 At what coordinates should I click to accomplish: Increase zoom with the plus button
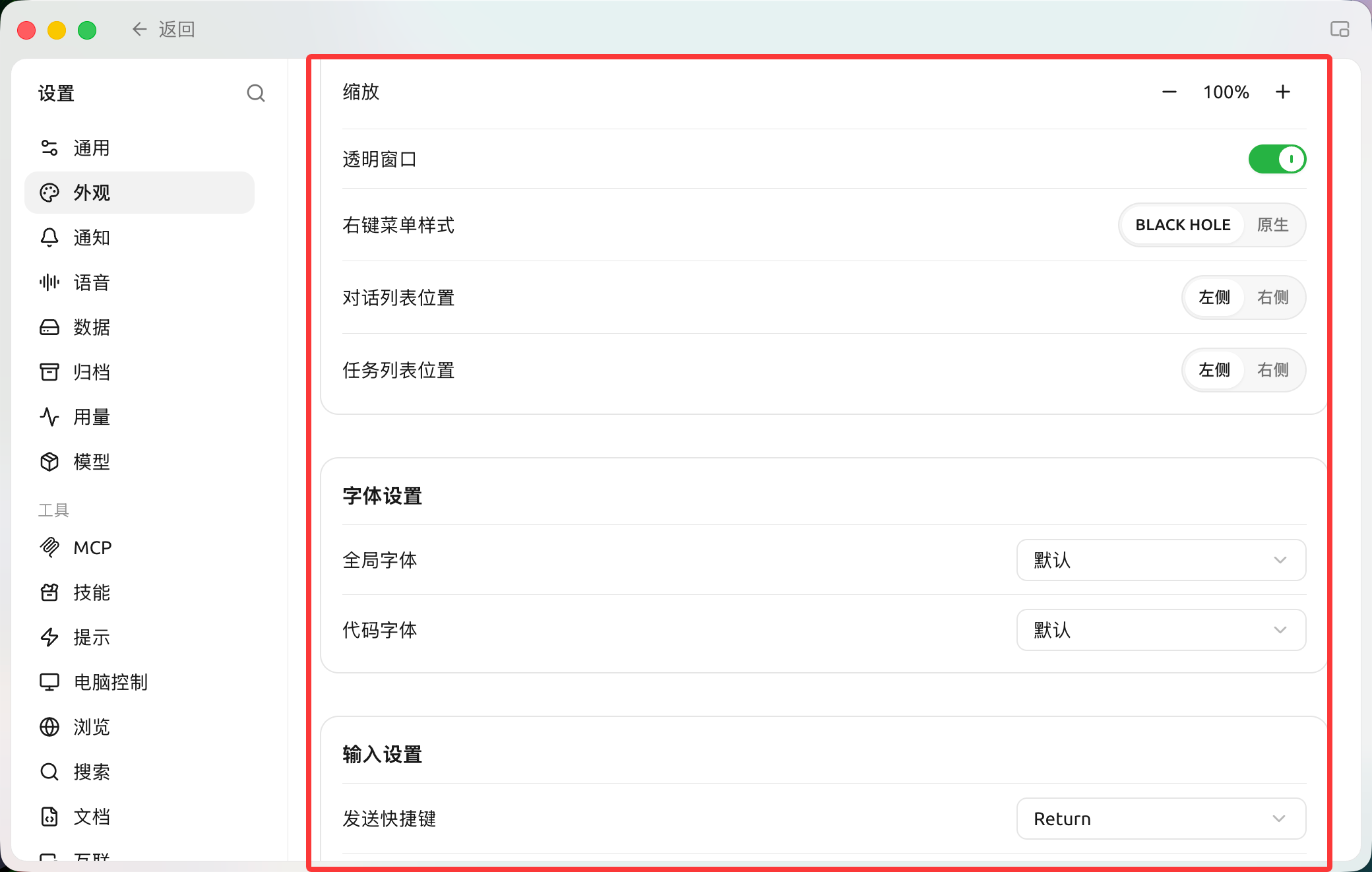point(1282,92)
